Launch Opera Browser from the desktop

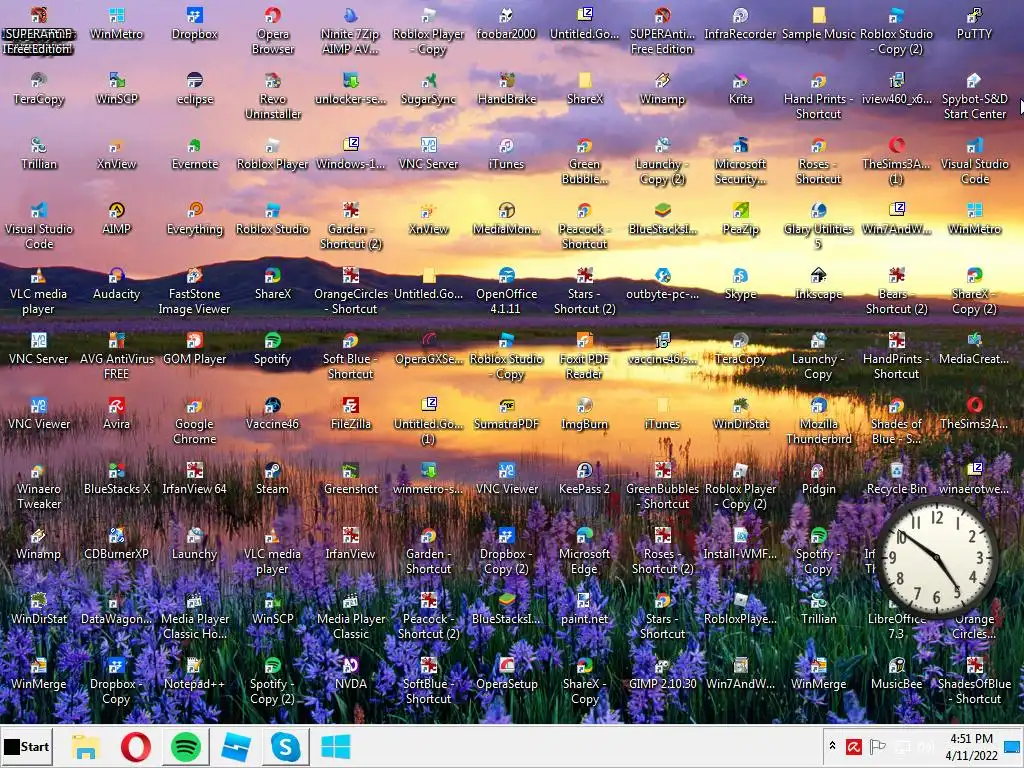click(272, 31)
